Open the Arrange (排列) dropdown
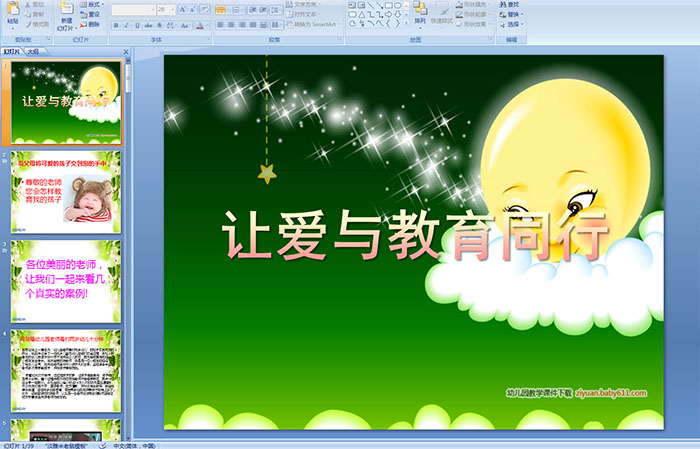This screenshot has width=700, height=449. (x=420, y=13)
